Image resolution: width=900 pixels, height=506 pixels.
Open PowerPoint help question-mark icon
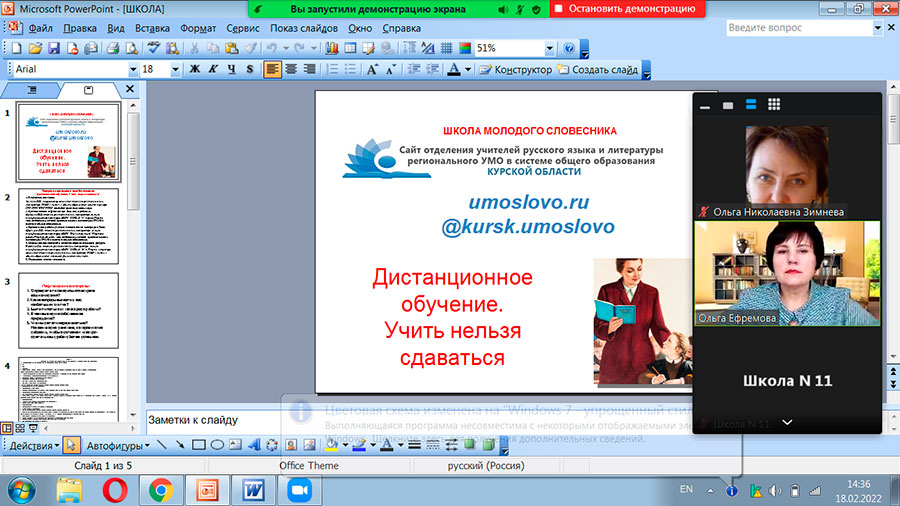coord(568,49)
